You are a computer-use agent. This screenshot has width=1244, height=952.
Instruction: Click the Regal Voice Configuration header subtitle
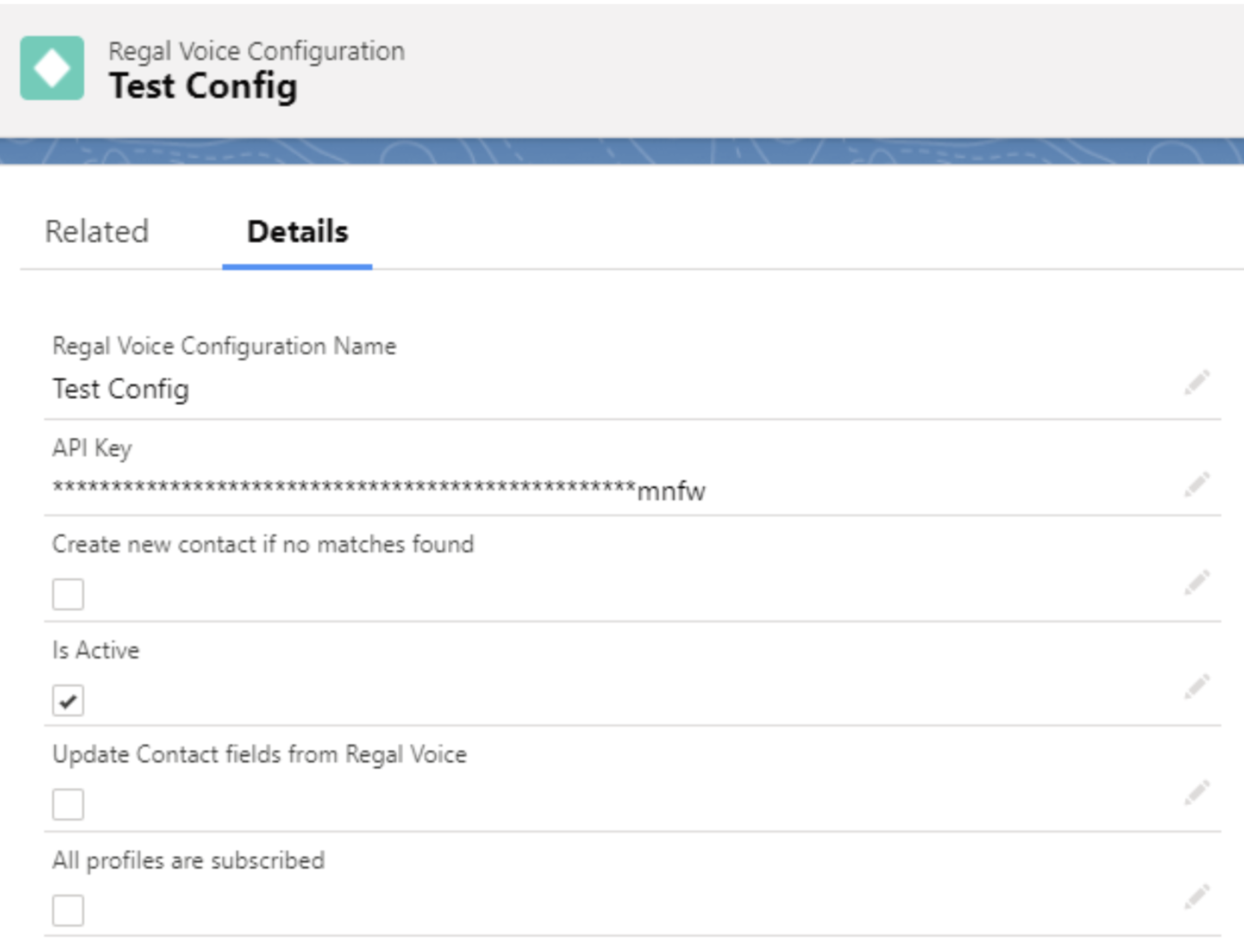coord(256,51)
